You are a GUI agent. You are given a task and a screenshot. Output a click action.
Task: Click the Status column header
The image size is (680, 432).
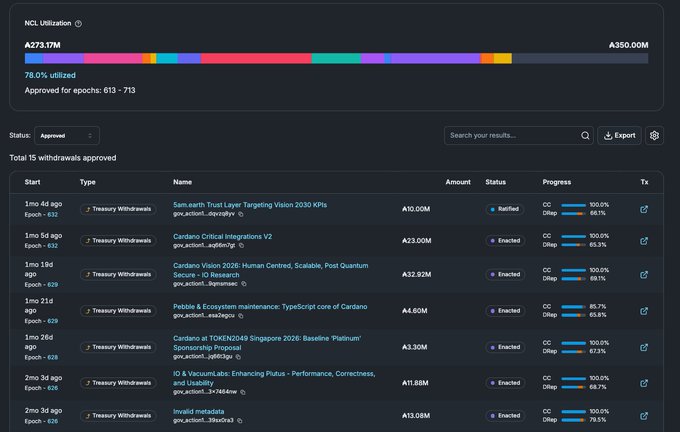tap(496, 182)
